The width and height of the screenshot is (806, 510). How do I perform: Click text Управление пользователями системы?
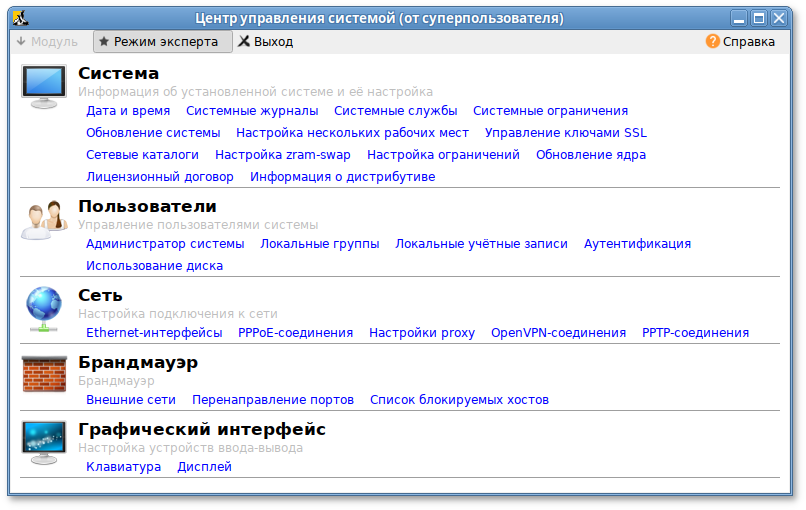point(198,225)
